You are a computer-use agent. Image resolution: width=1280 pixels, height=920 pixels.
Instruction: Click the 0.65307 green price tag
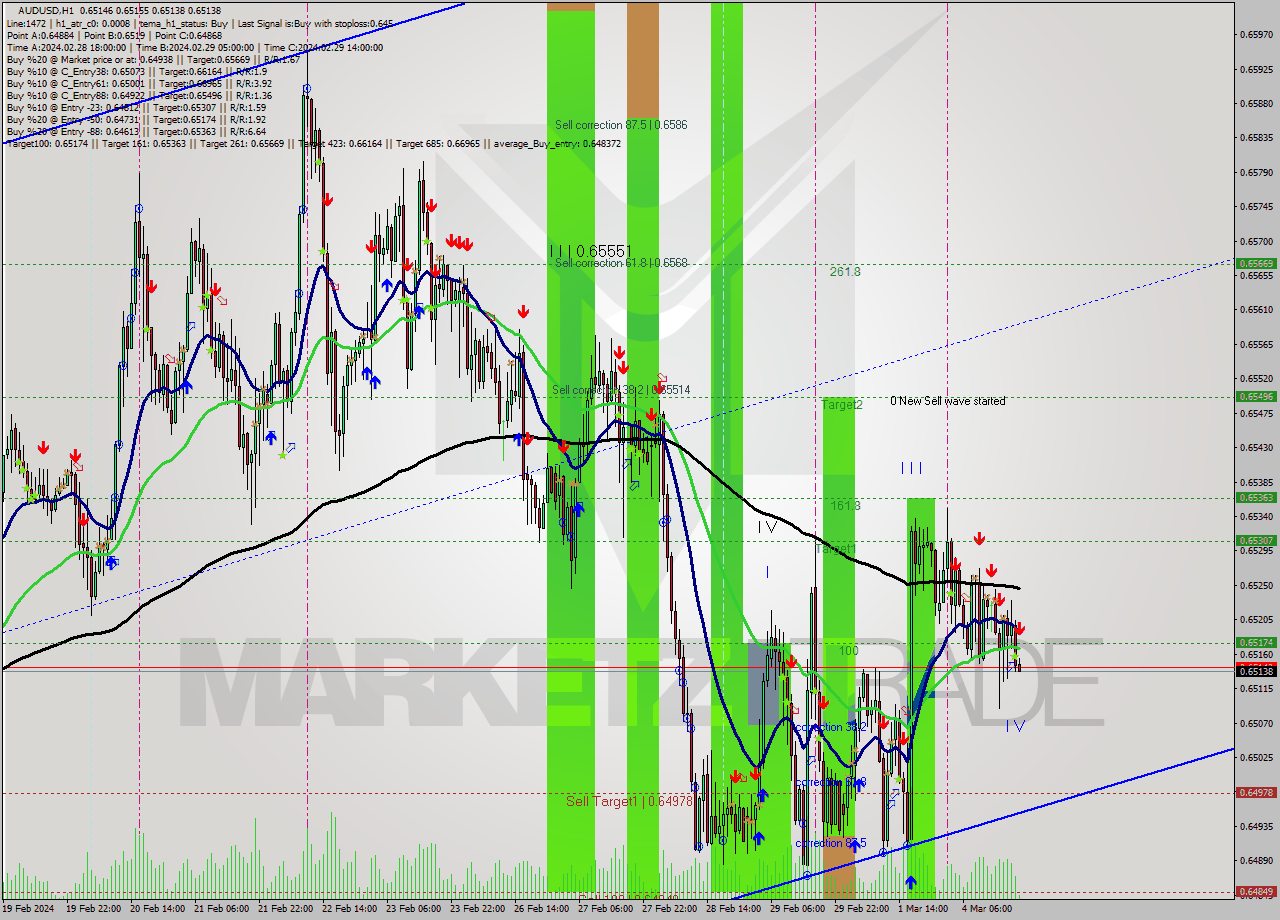pyautogui.click(x=1255, y=540)
